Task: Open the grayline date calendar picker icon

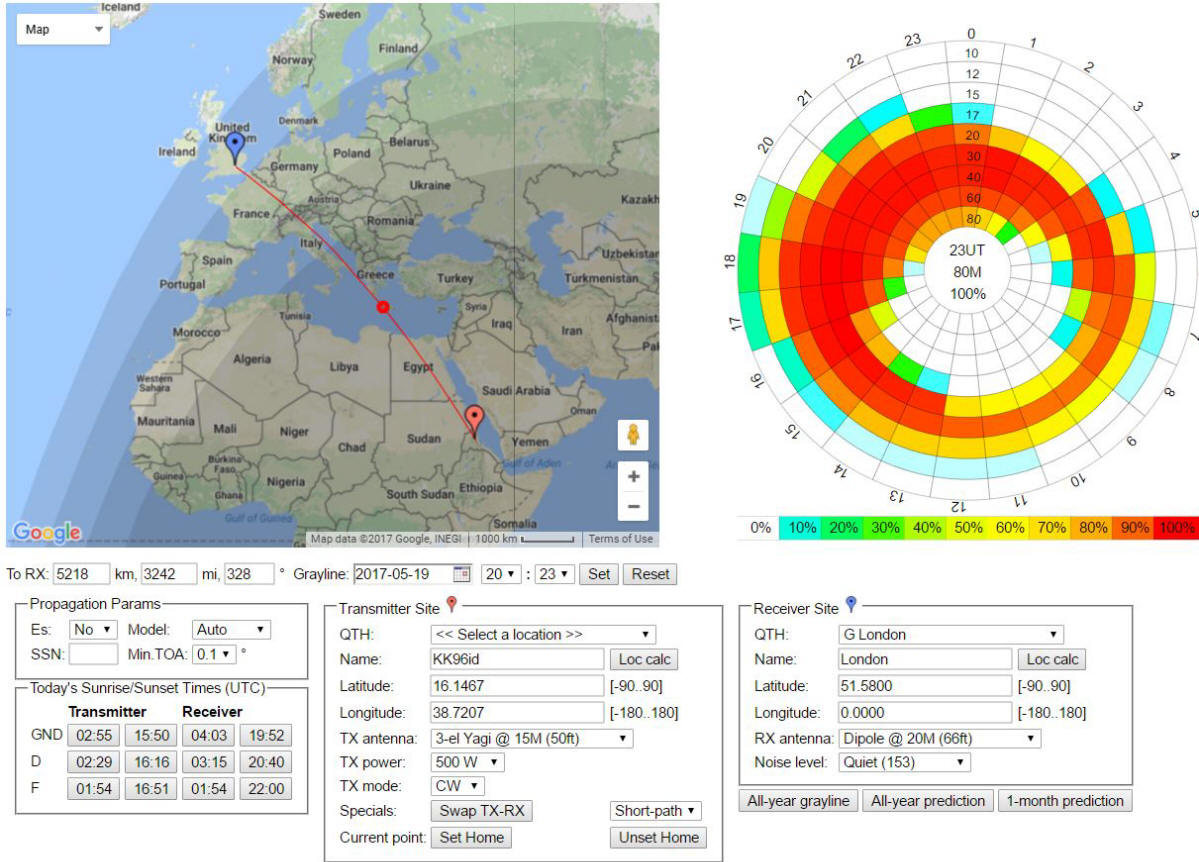Action: [461, 574]
